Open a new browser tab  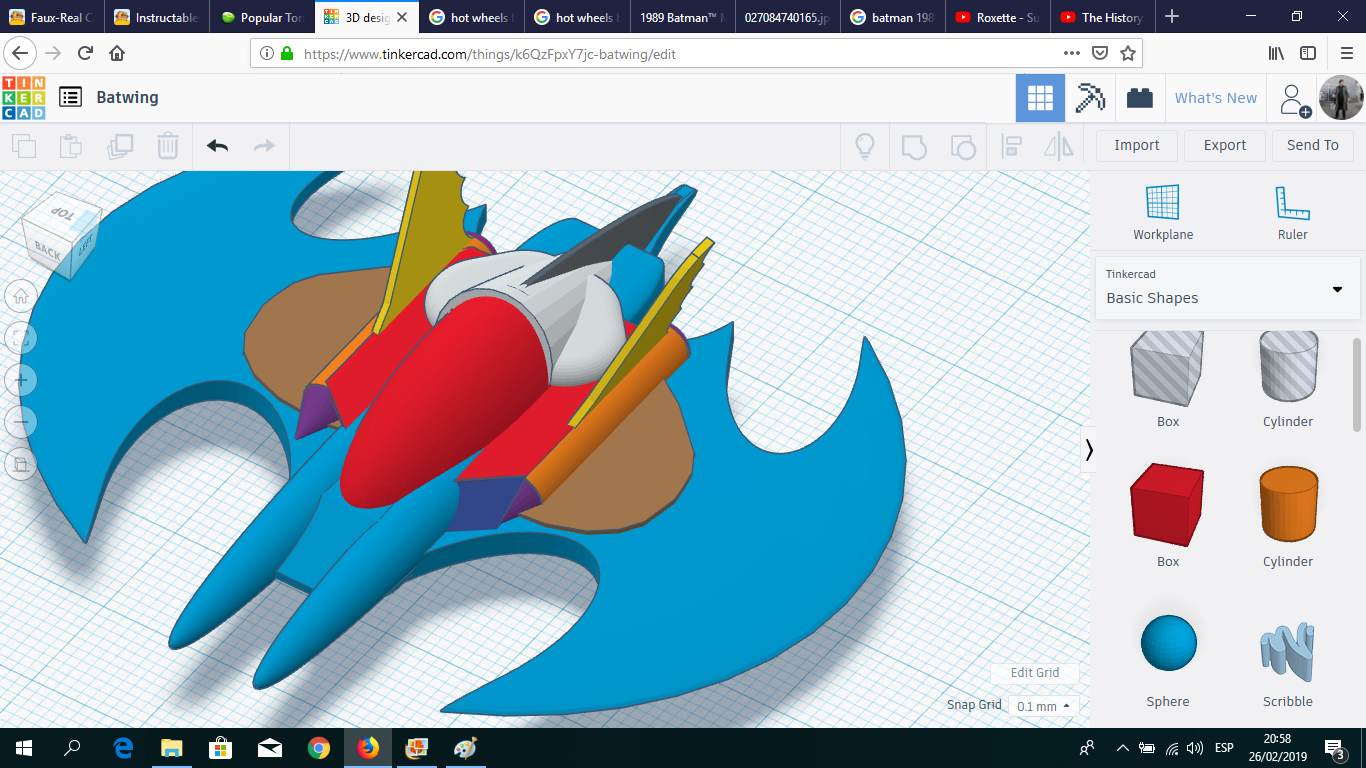click(x=1173, y=17)
